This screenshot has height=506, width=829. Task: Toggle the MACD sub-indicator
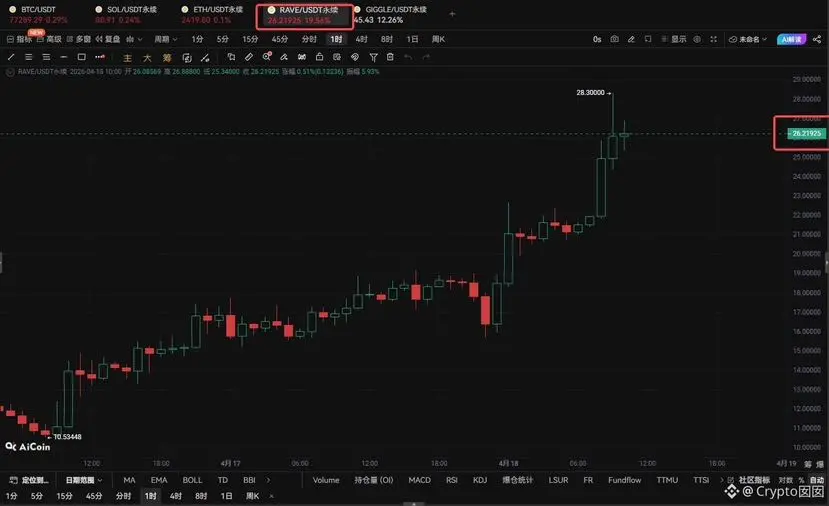click(419, 480)
